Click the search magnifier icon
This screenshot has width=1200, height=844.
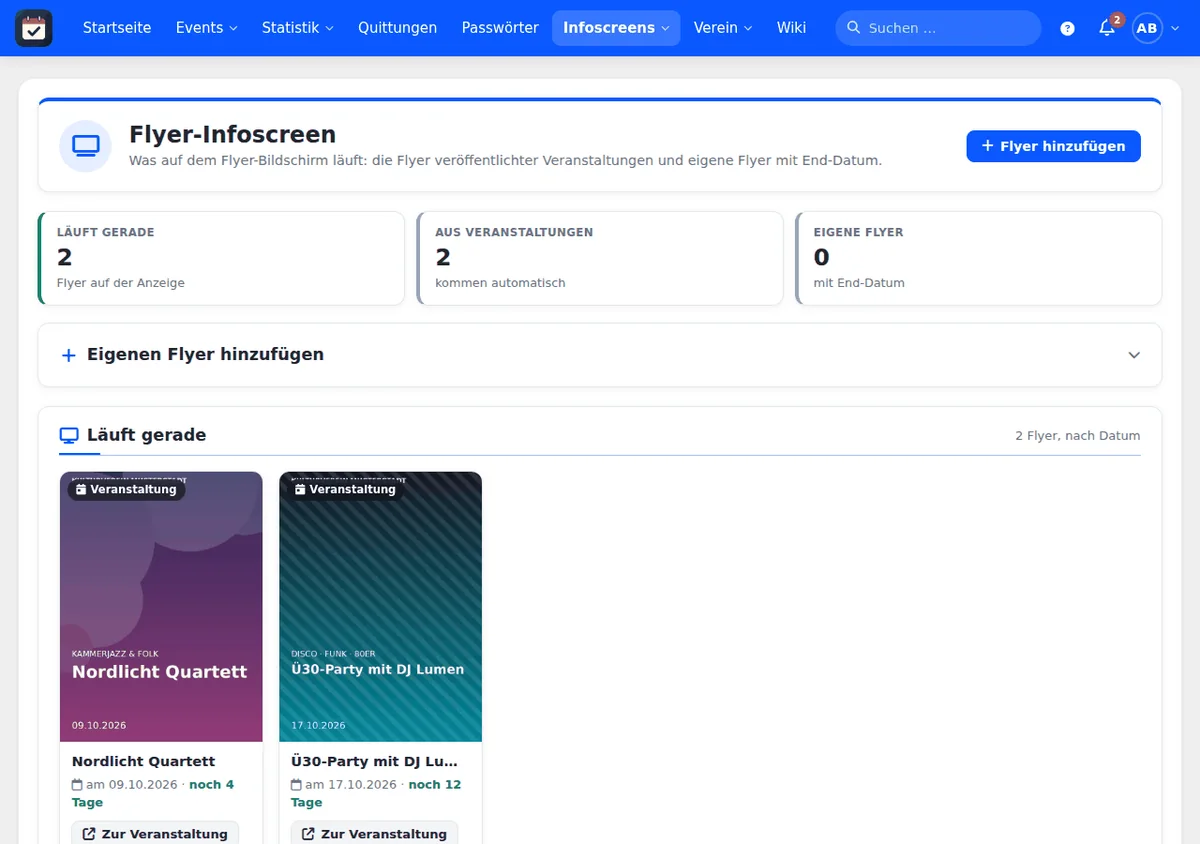(x=854, y=28)
